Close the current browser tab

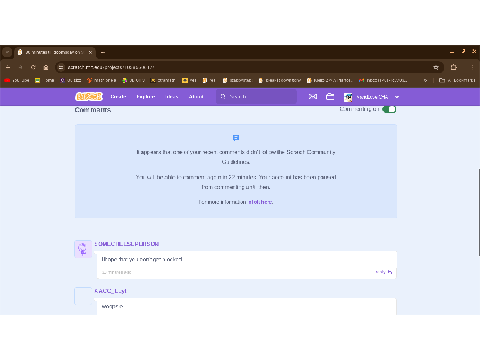90,52
